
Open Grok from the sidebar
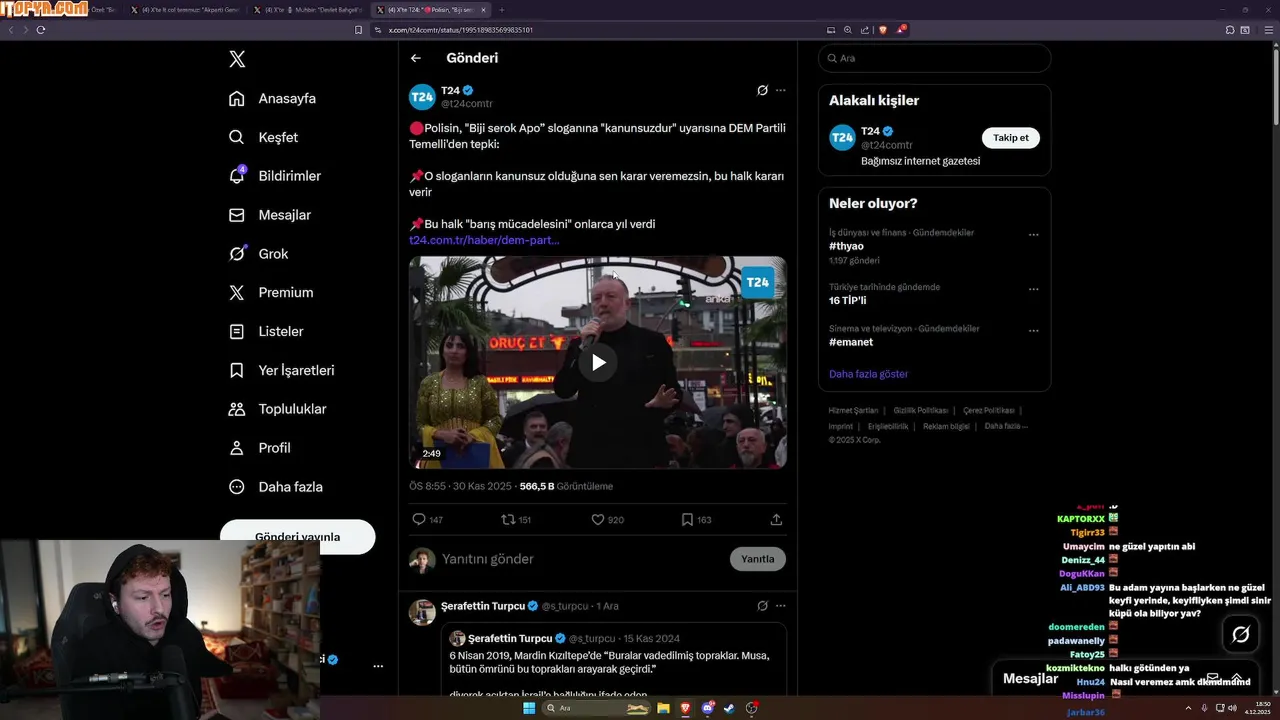(x=258, y=254)
